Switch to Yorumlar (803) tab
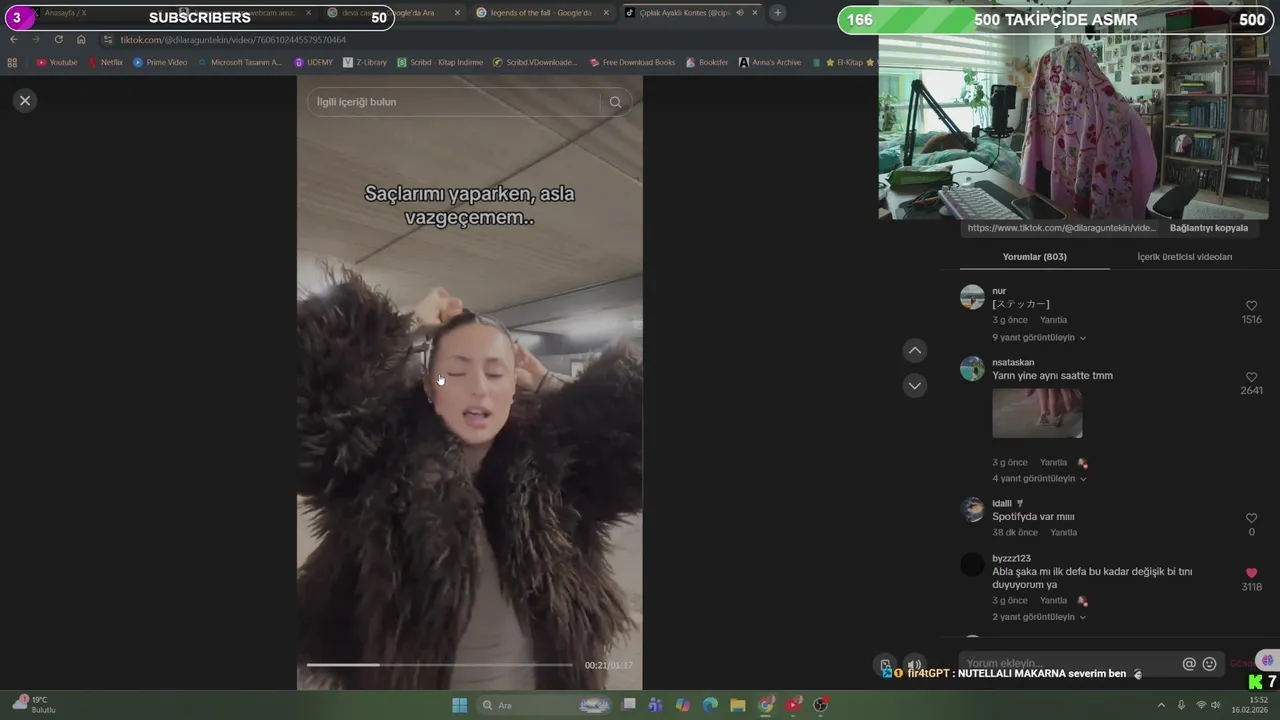This screenshot has width=1280, height=720. click(x=1034, y=257)
